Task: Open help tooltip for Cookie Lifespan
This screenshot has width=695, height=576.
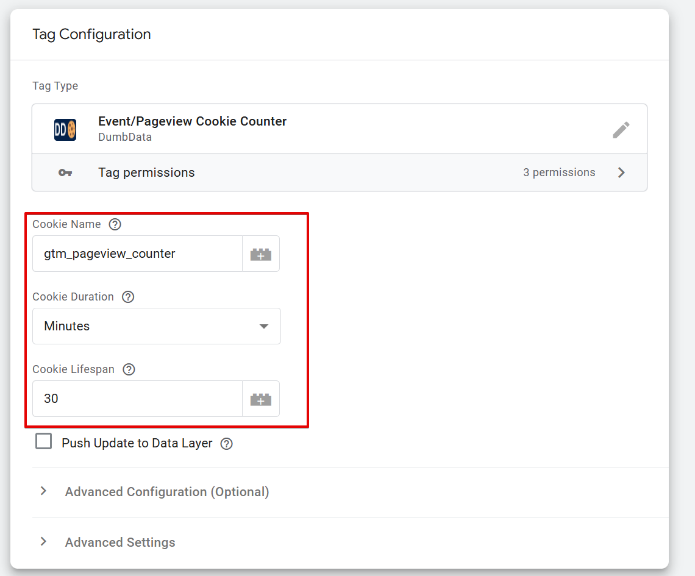Action: [129, 369]
